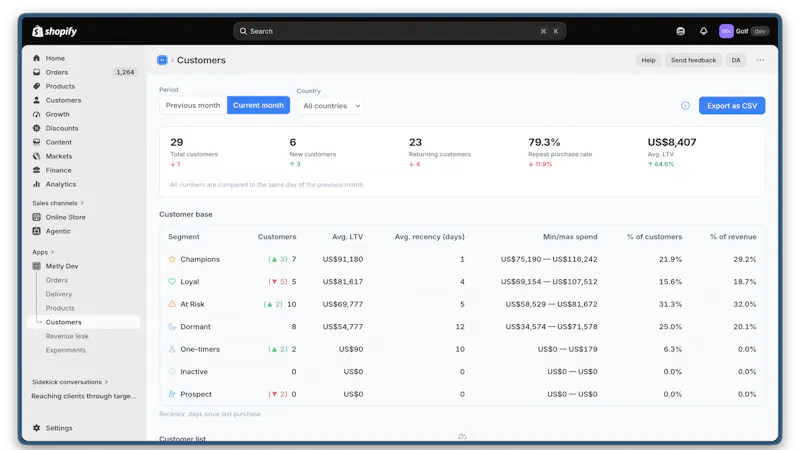The image size is (800, 450).
Task: Click the Shopify logo
Action: (x=55, y=31)
